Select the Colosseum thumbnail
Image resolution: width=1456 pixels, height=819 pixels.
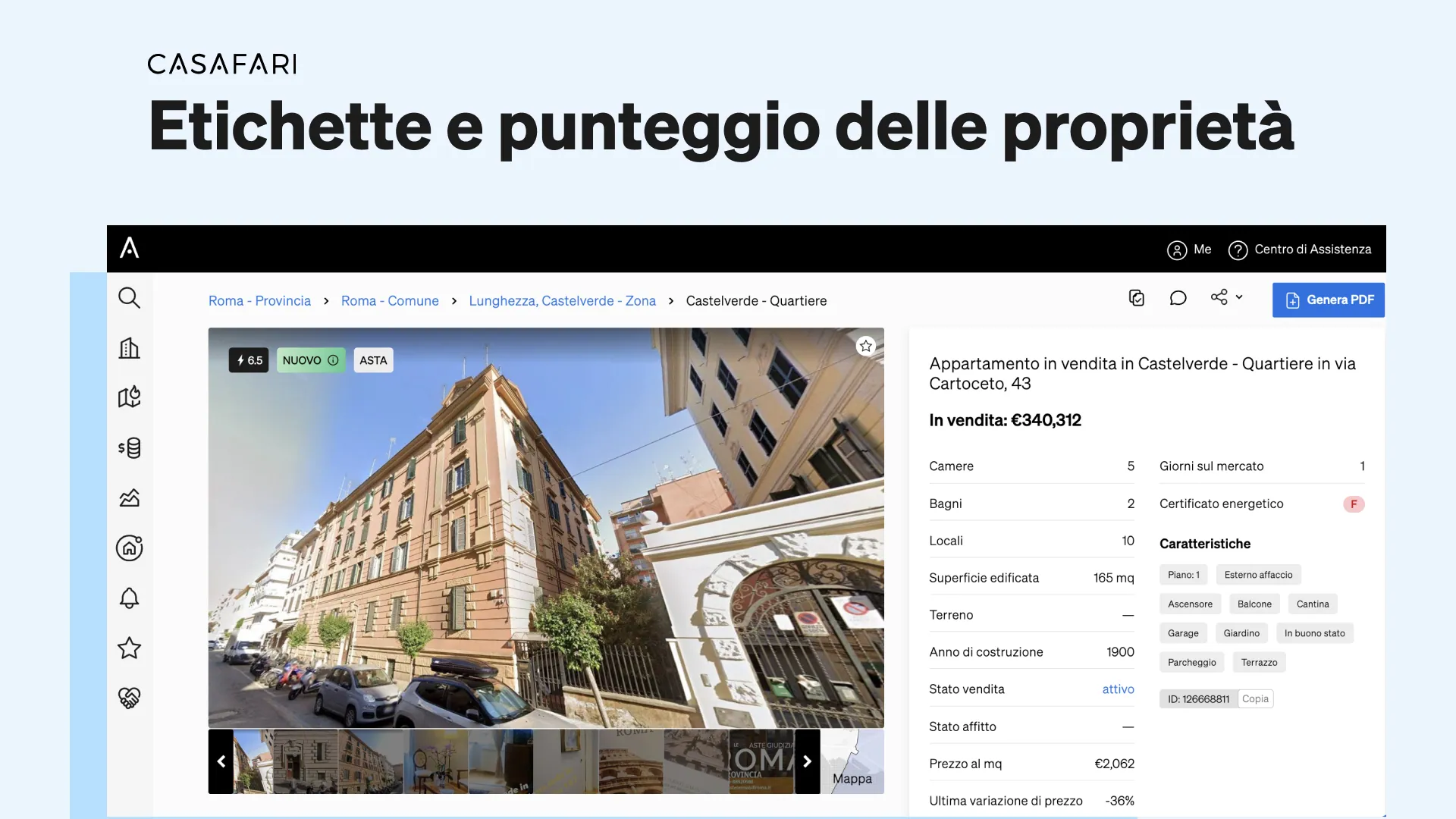tap(631, 761)
